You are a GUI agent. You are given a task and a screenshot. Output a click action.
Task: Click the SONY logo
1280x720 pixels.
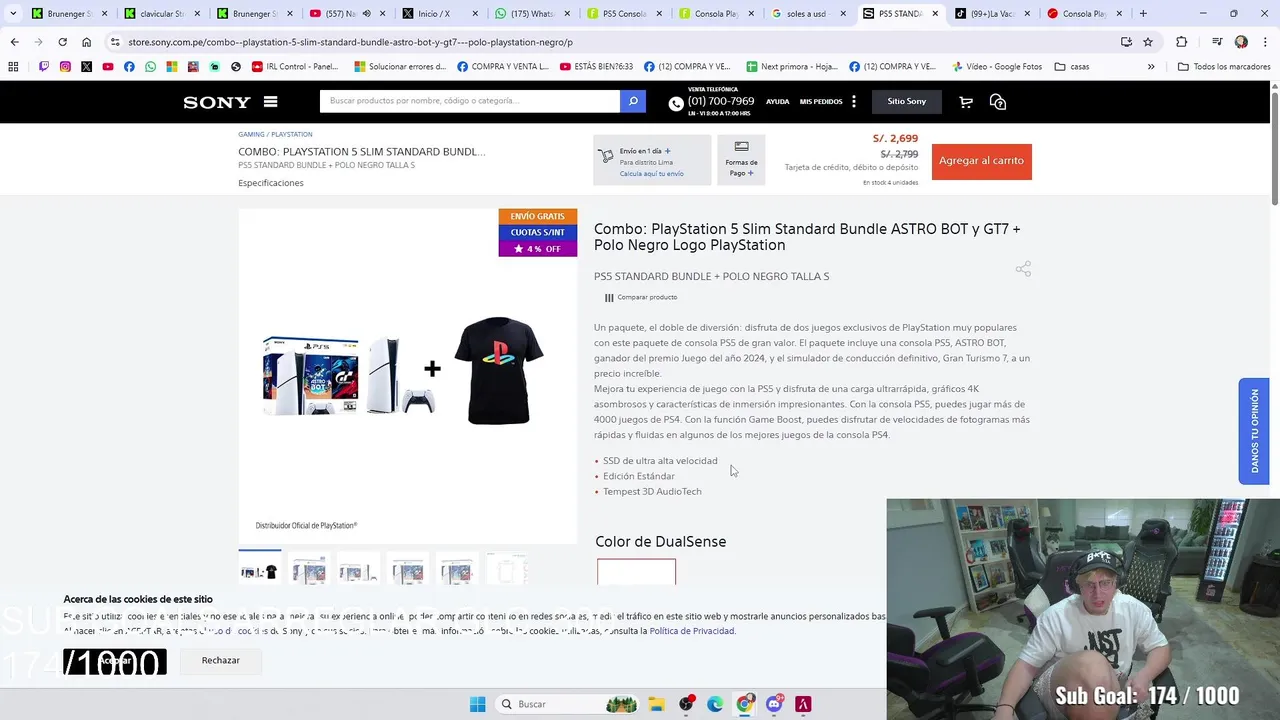click(217, 102)
